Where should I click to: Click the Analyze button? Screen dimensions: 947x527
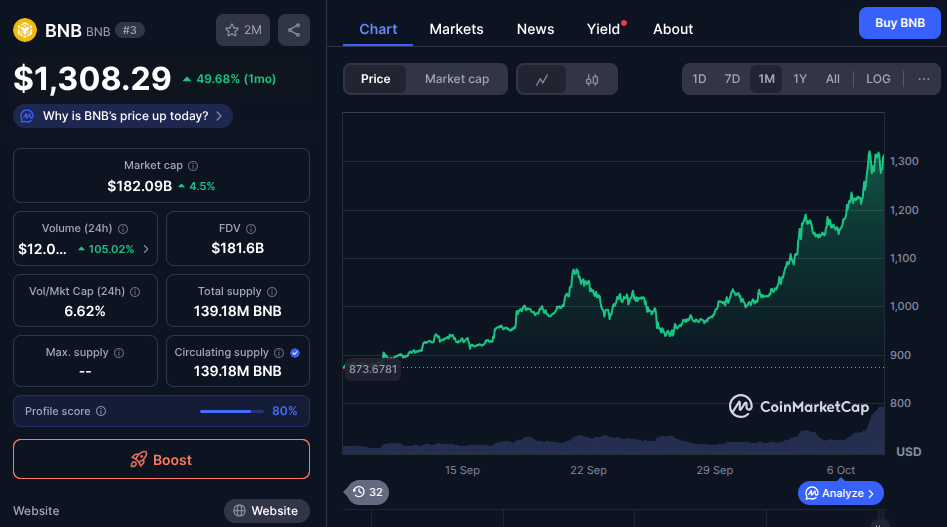coord(841,493)
